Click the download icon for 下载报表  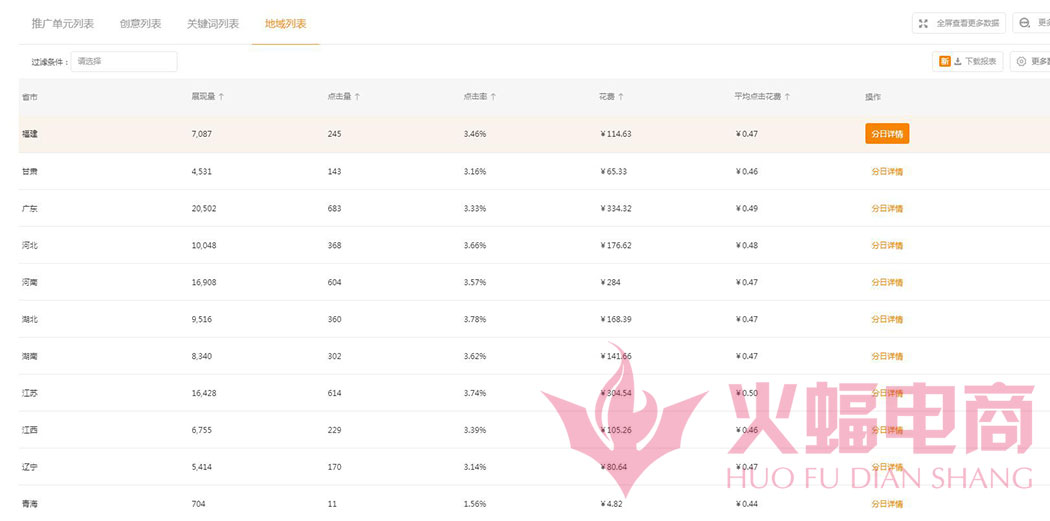click(x=958, y=62)
